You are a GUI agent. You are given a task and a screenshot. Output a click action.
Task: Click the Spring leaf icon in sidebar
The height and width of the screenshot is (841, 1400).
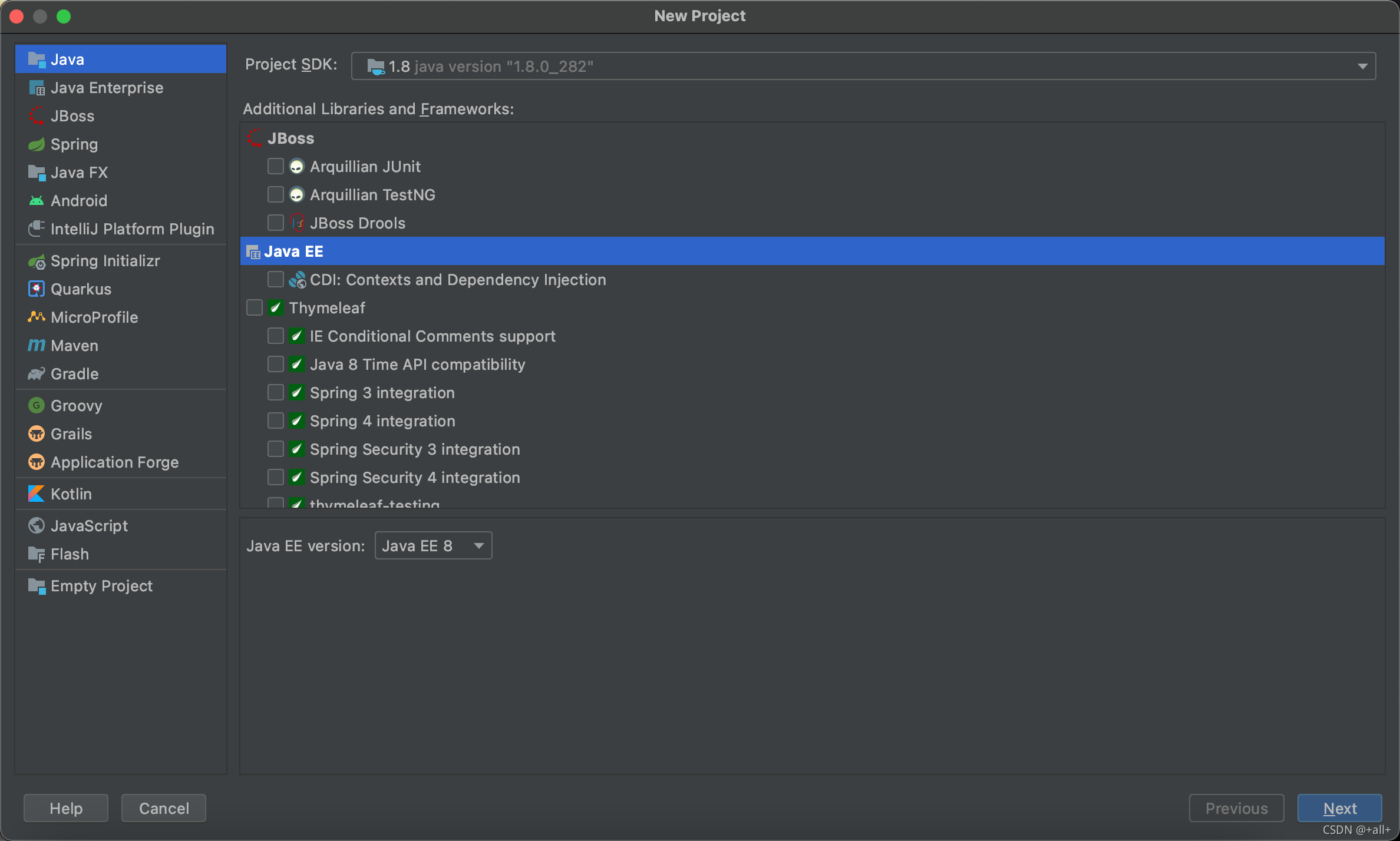[37, 144]
